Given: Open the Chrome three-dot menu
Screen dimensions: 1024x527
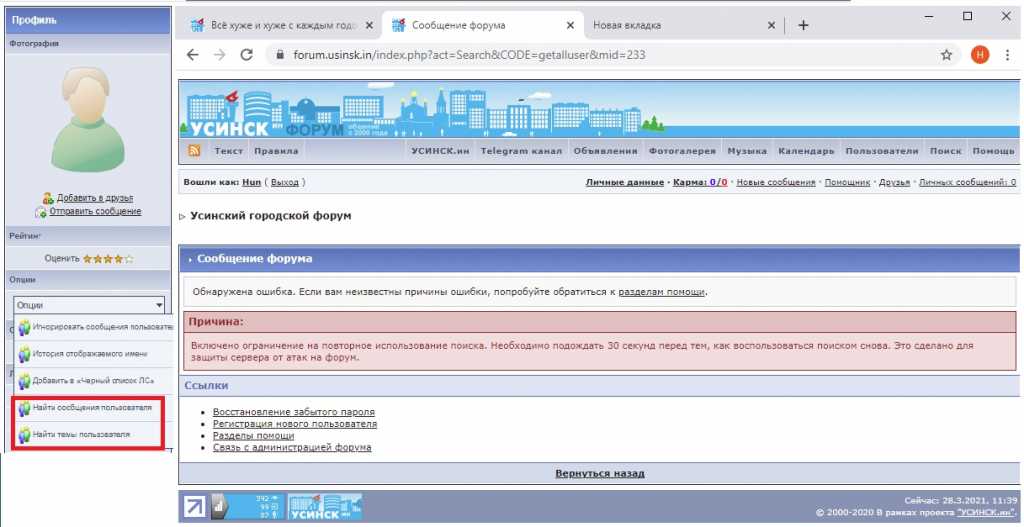Looking at the screenshot, I should pos(1009,55).
